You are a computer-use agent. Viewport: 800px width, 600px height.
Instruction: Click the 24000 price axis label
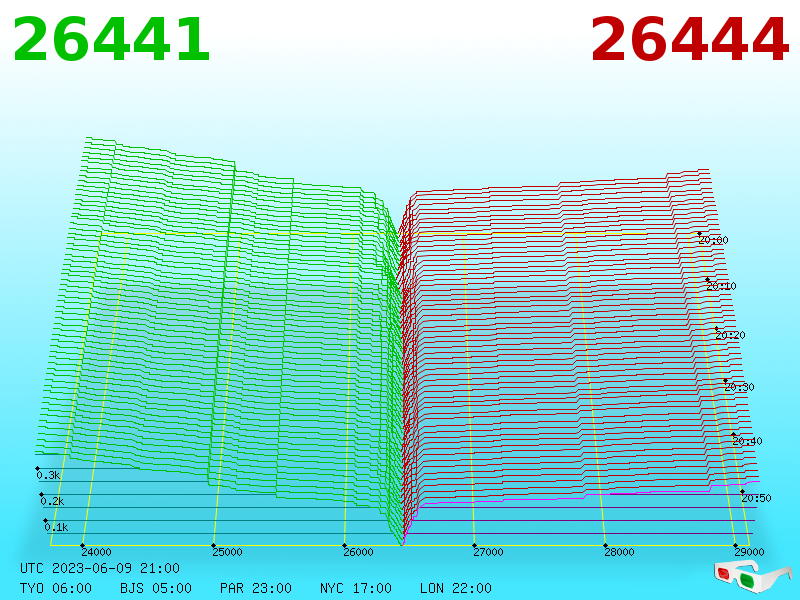click(x=96, y=552)
